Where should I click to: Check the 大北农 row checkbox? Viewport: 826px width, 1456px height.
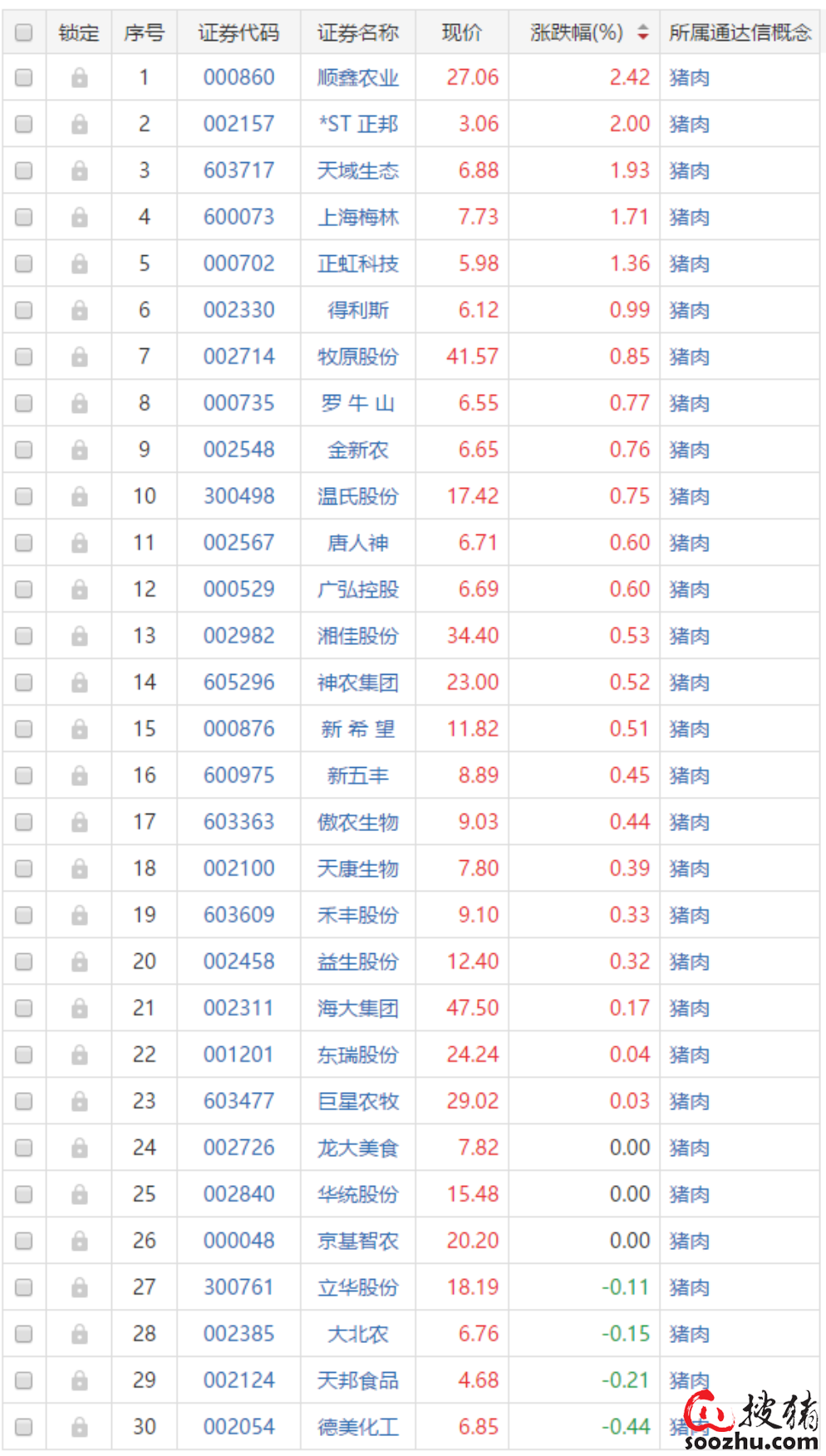pyautogui.click(x=24, y=1334)
